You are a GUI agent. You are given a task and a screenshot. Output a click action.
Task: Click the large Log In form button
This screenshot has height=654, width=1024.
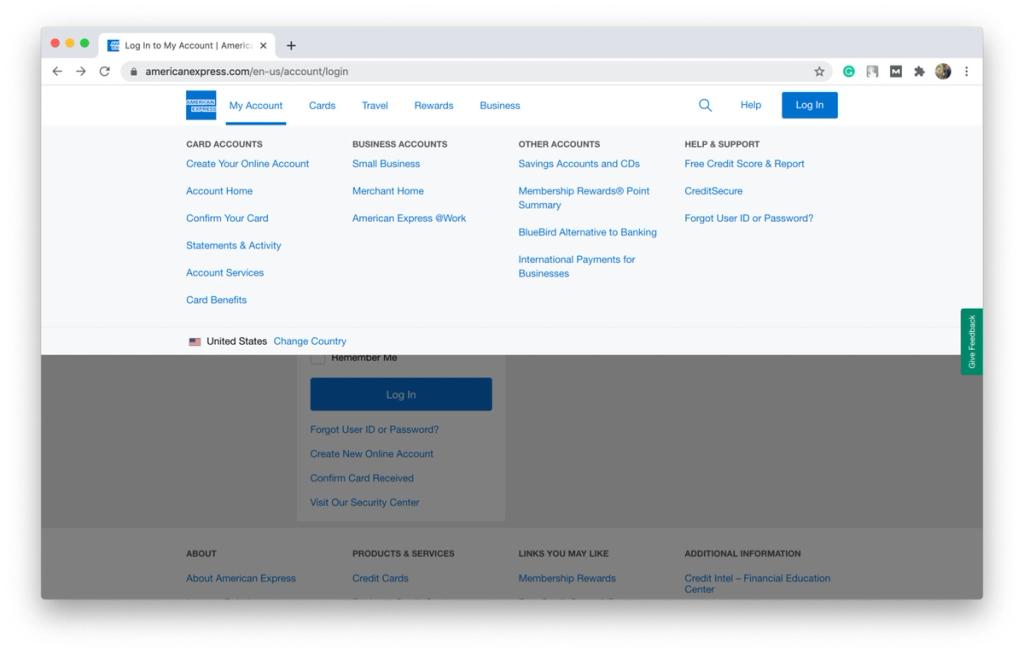(x=401, y=394)
